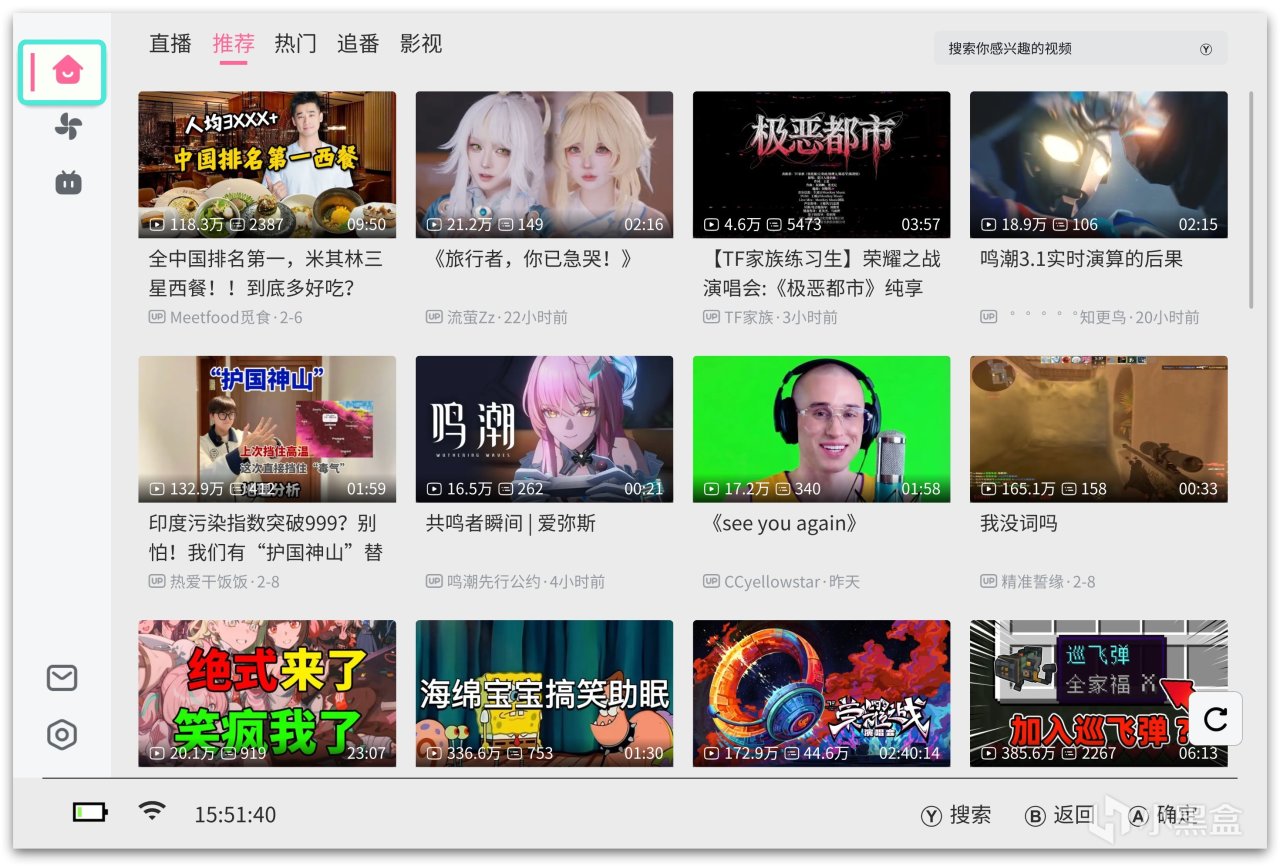This screenshot has width=1280, height=866.
Task: Open video title 印度污染指数突破999
Action: coord(266,537)
